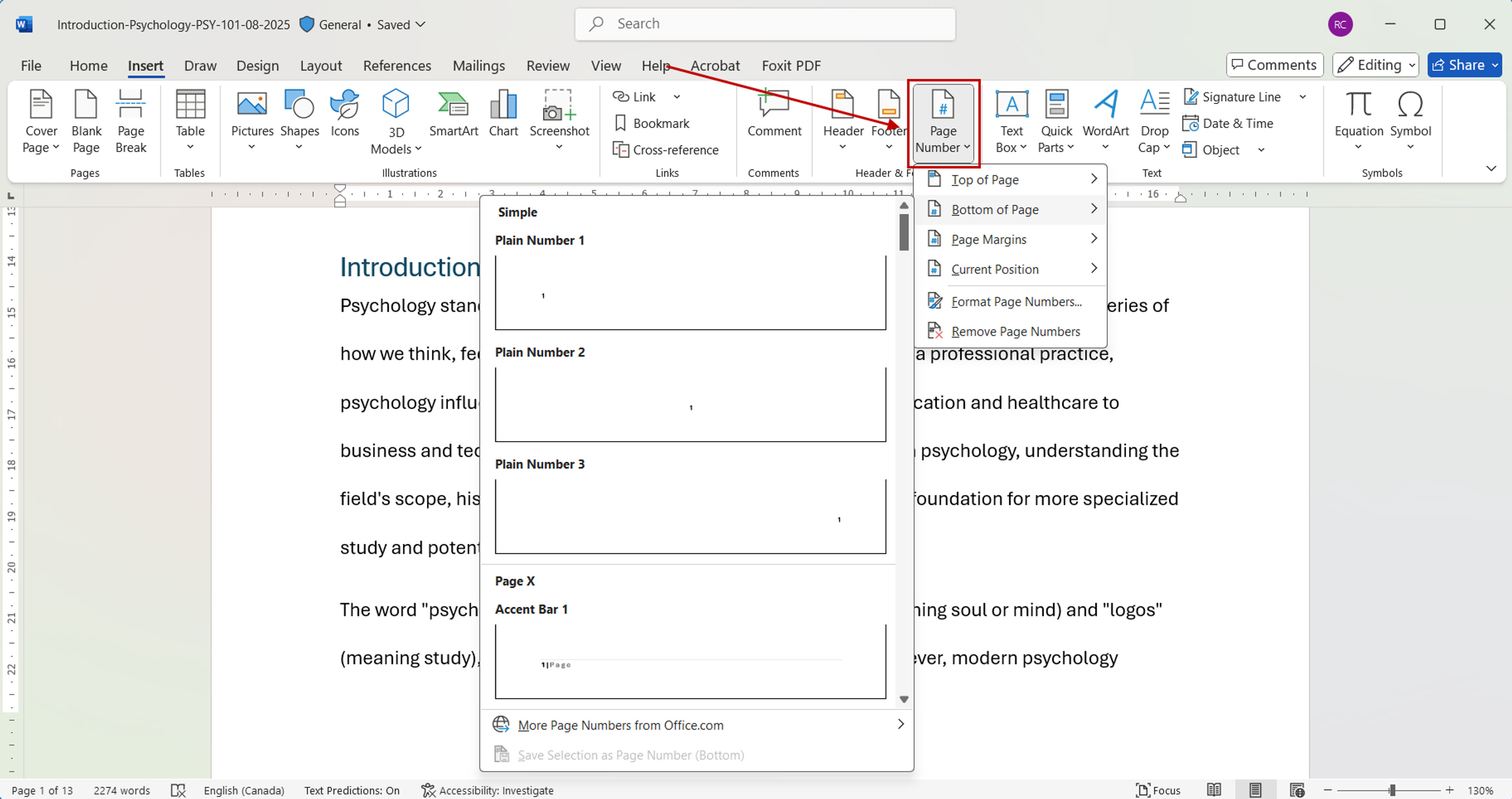Enable Focus mode

pos(1158,790)
